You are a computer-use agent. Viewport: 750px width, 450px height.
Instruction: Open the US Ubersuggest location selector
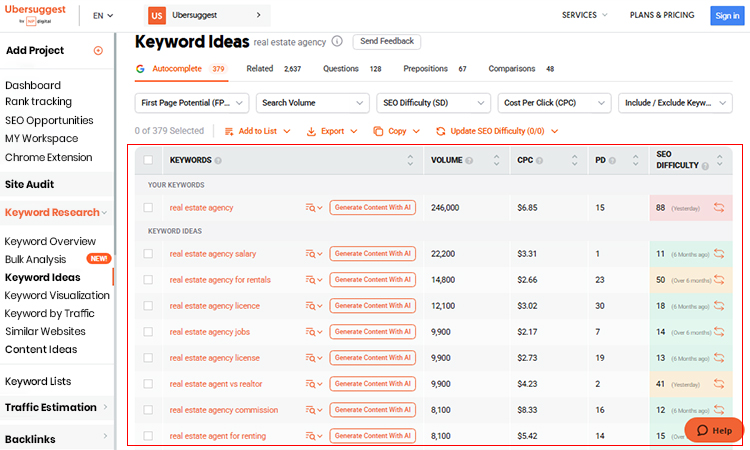207,15
